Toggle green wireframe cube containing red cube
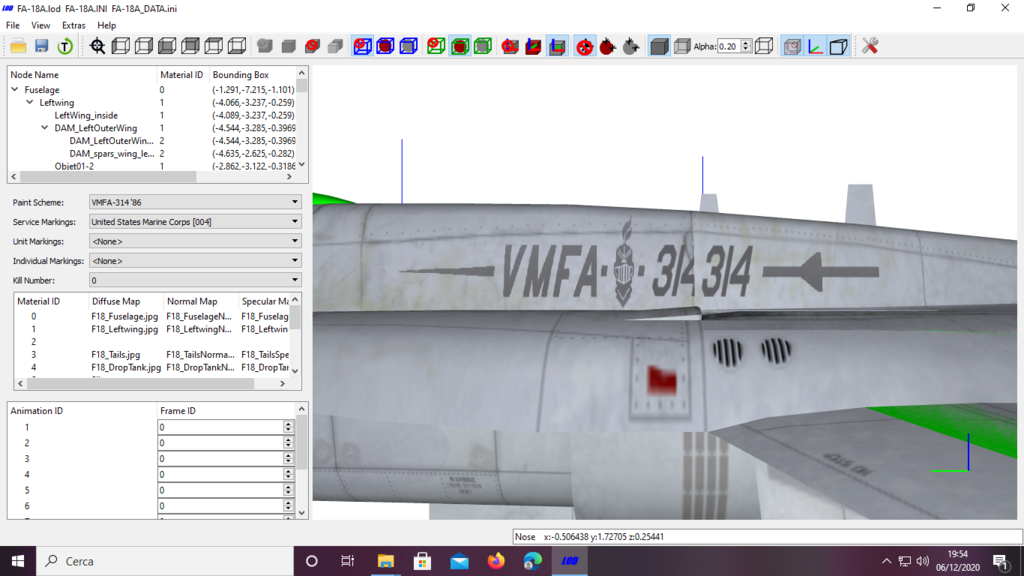The width and height of the screenshot is (1024, 576). tap(460, 46)
